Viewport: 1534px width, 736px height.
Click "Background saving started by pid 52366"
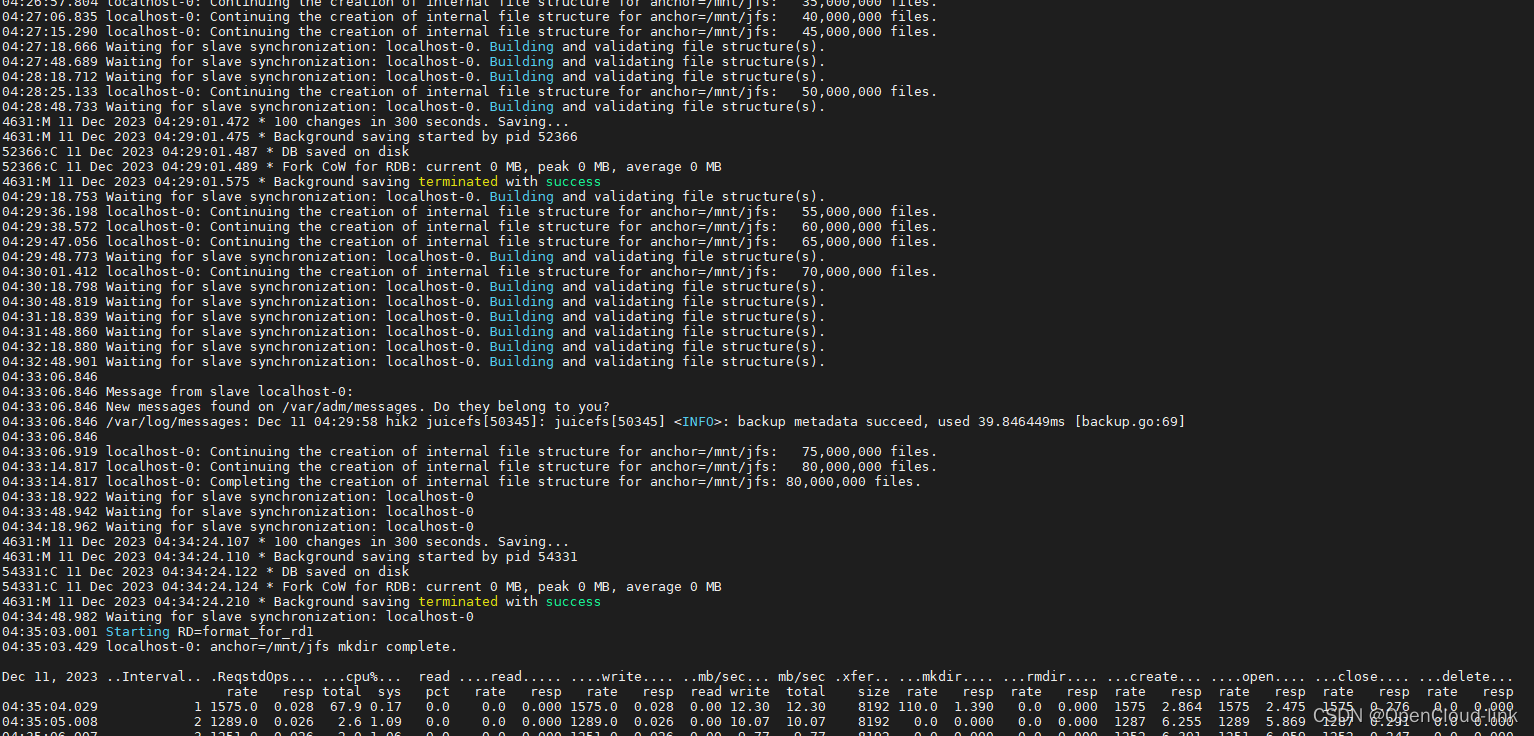click(425, 137)
